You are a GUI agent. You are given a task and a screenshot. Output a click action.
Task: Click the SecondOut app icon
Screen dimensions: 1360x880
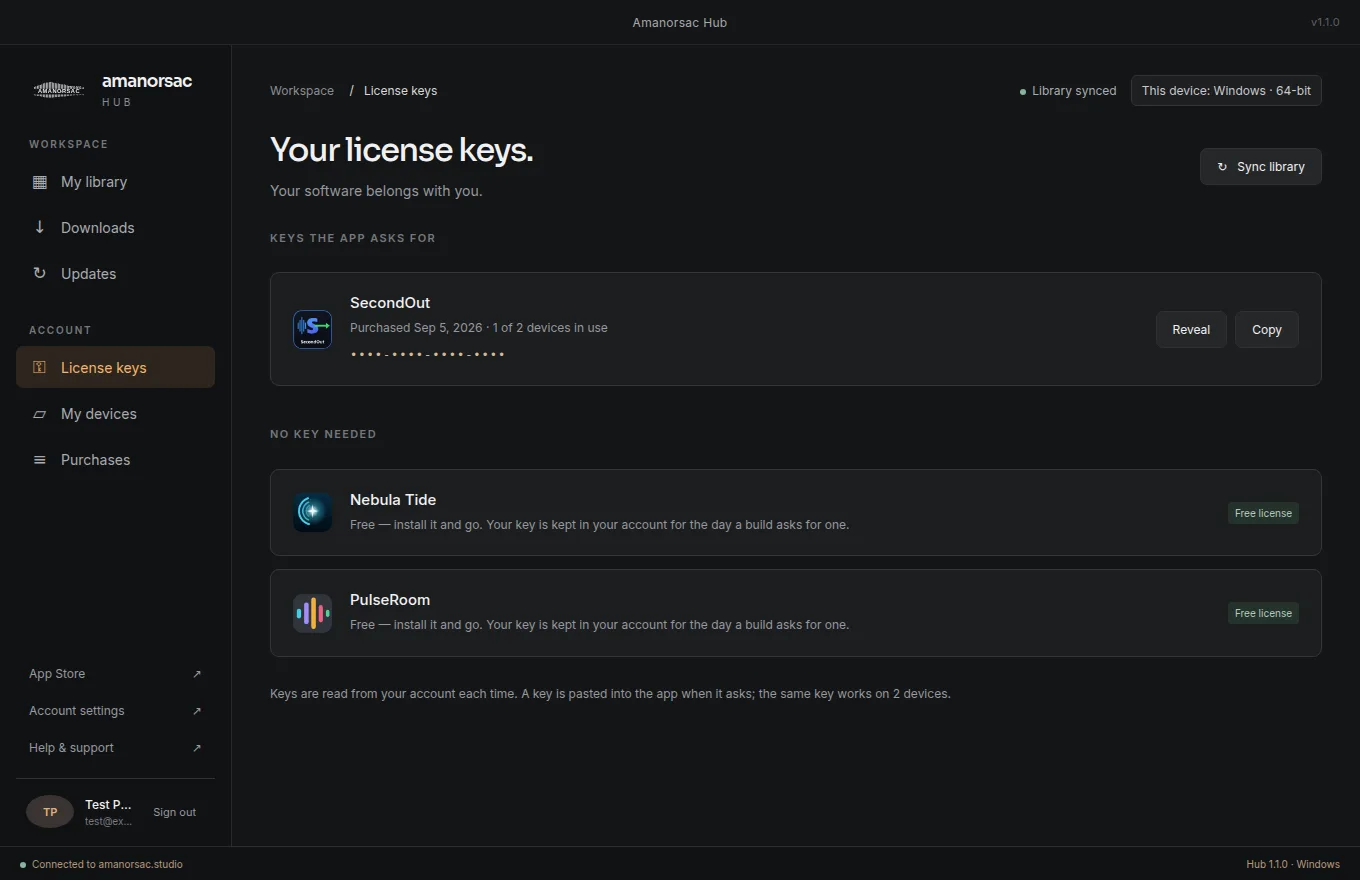tap(312, 329)
